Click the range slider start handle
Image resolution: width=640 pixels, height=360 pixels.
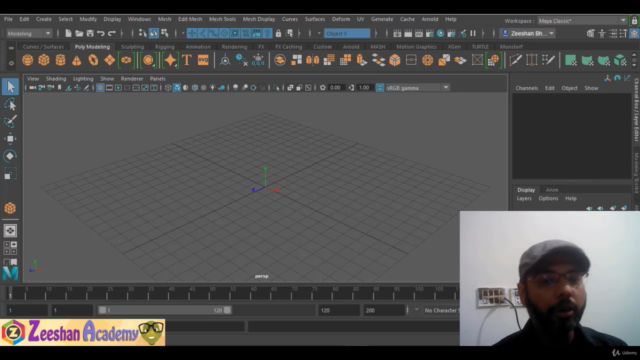pyautogui.click(x=102, y=310)
